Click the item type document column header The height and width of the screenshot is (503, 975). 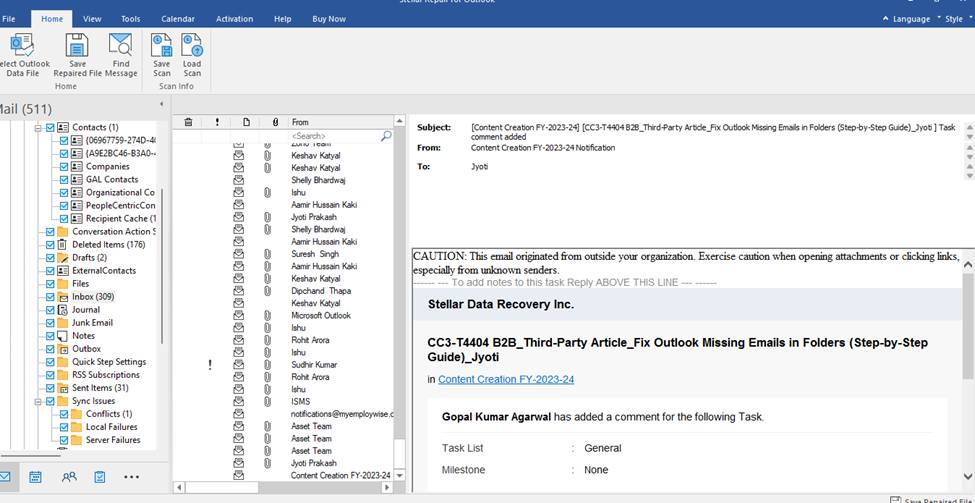click(246, 122)
